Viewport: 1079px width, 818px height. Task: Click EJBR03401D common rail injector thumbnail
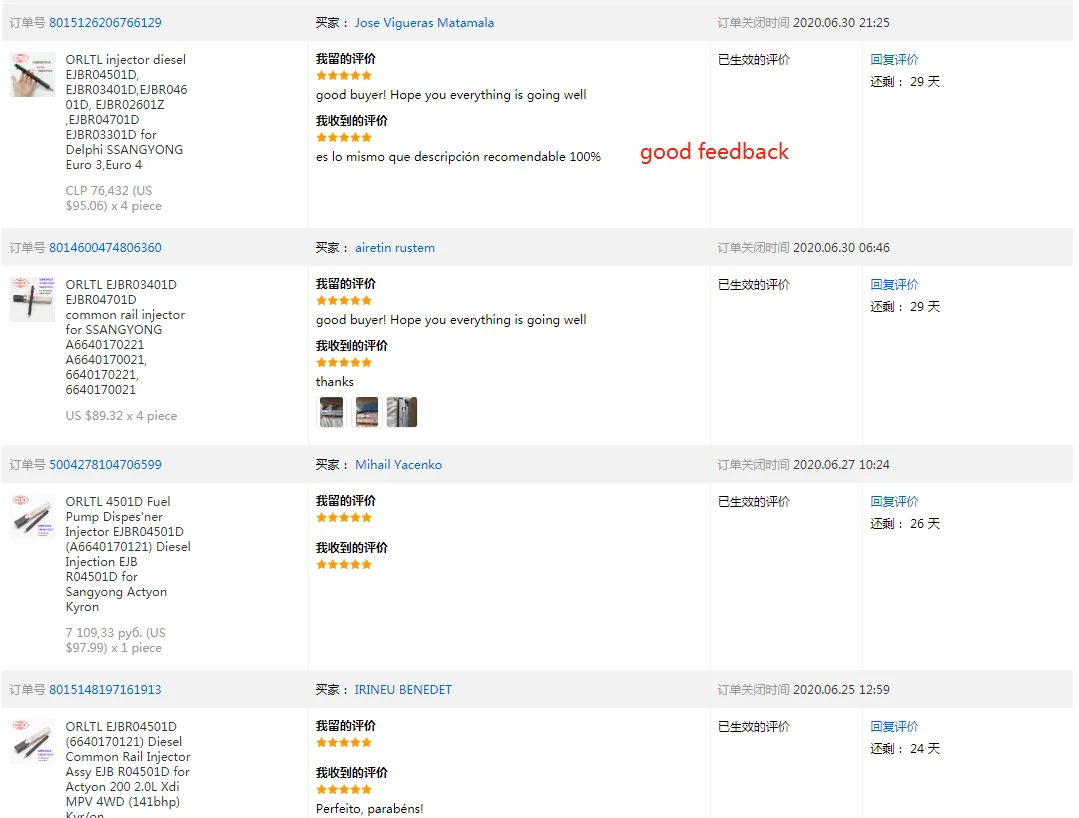pyautogui.click(x=32, y=300)
